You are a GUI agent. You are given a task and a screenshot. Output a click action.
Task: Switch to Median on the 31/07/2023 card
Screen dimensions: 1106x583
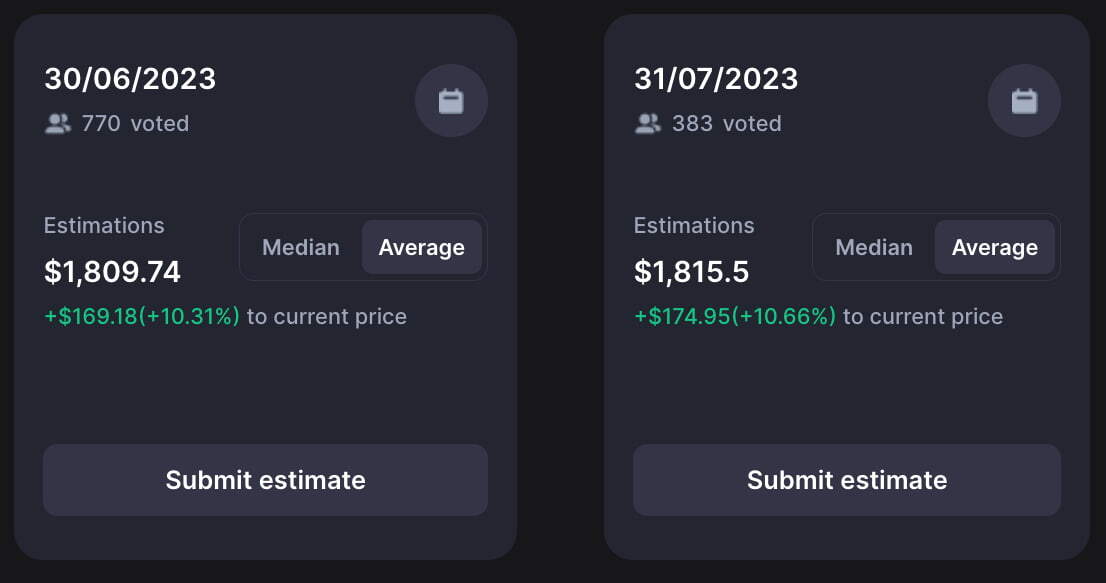874,247
